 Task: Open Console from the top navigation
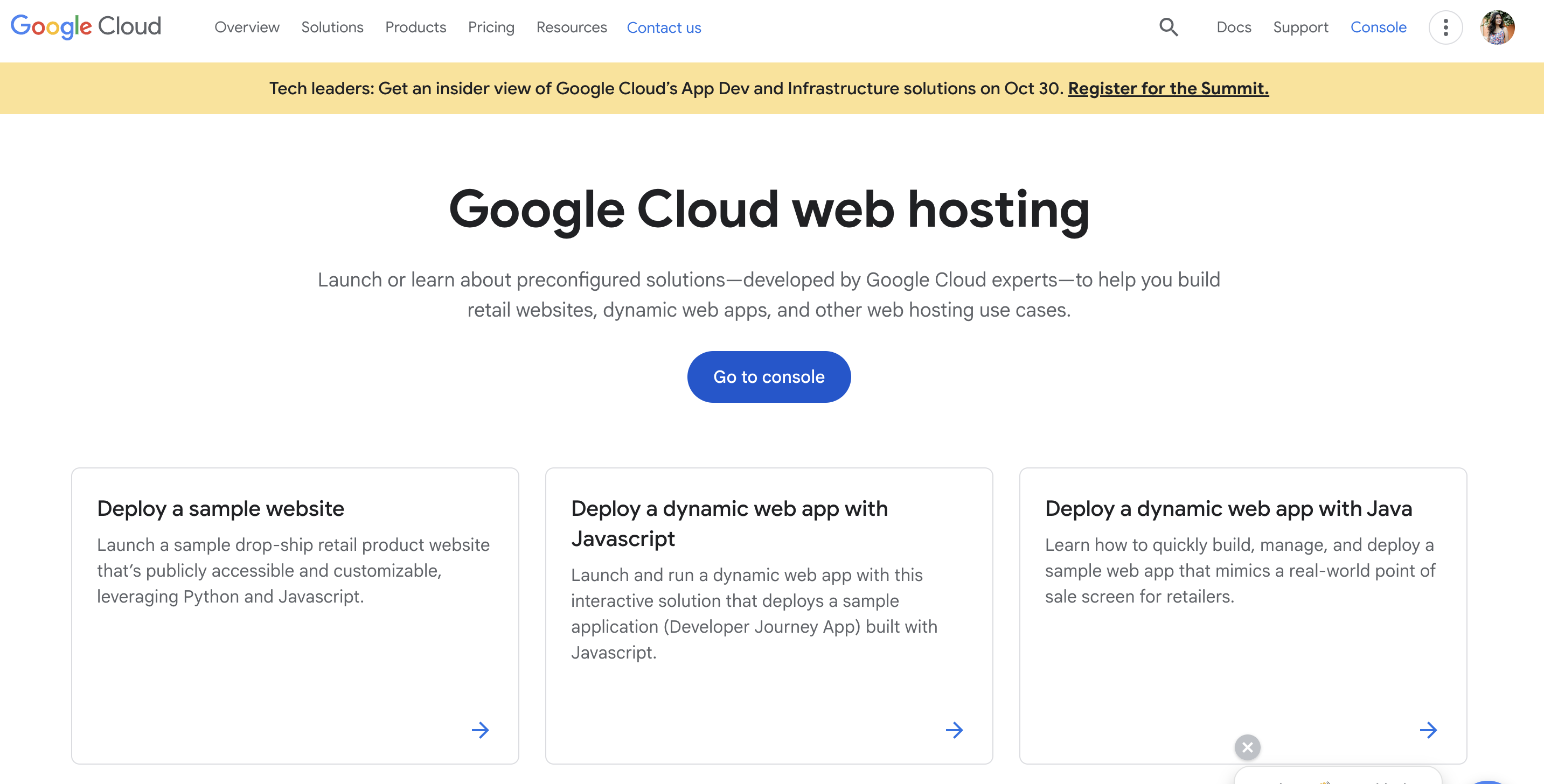coord(1378,27)
